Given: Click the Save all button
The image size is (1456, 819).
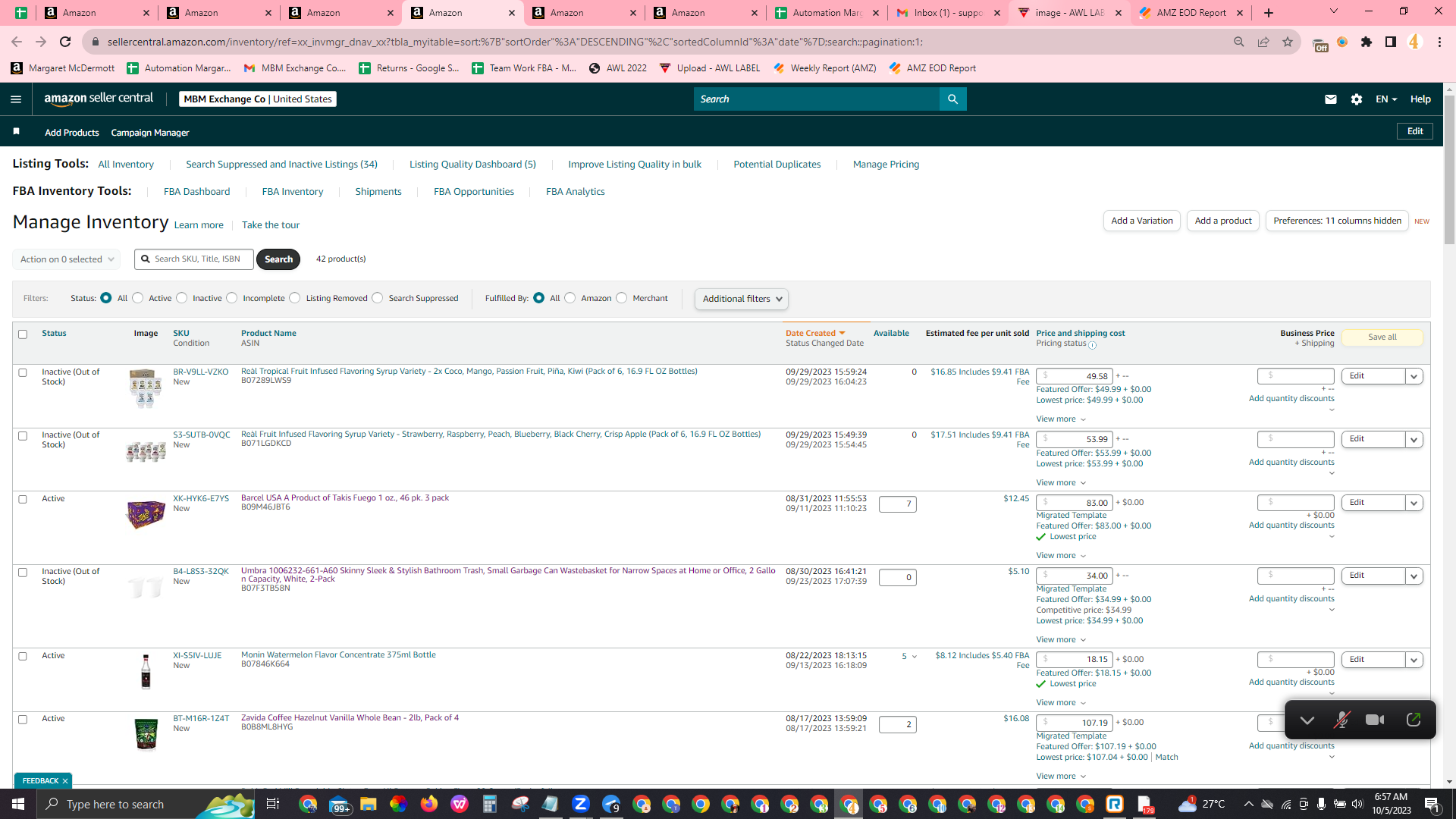Looking at the screenshot, I should (1382, 337).
